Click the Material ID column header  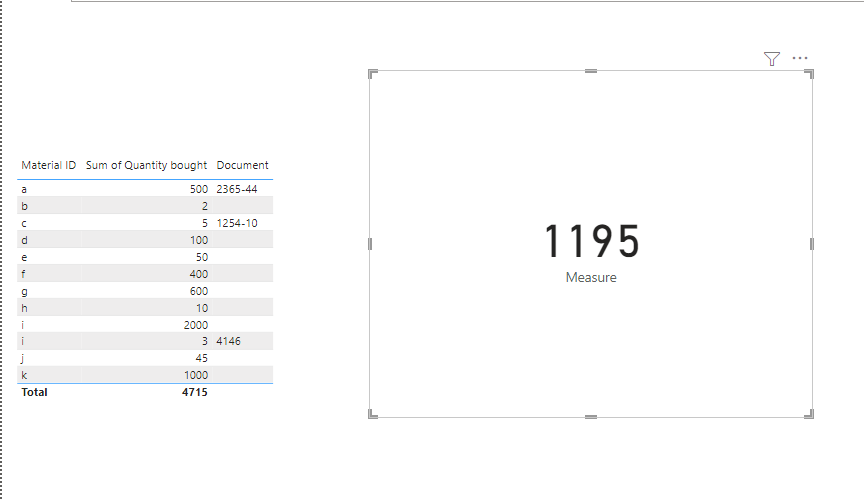pos(48,165)
